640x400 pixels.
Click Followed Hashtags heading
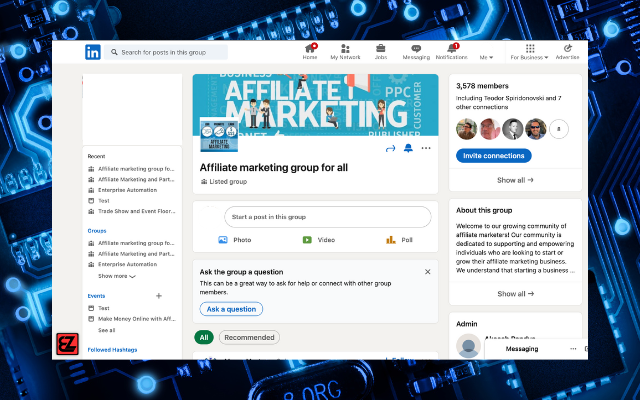[x=112, y=350]
